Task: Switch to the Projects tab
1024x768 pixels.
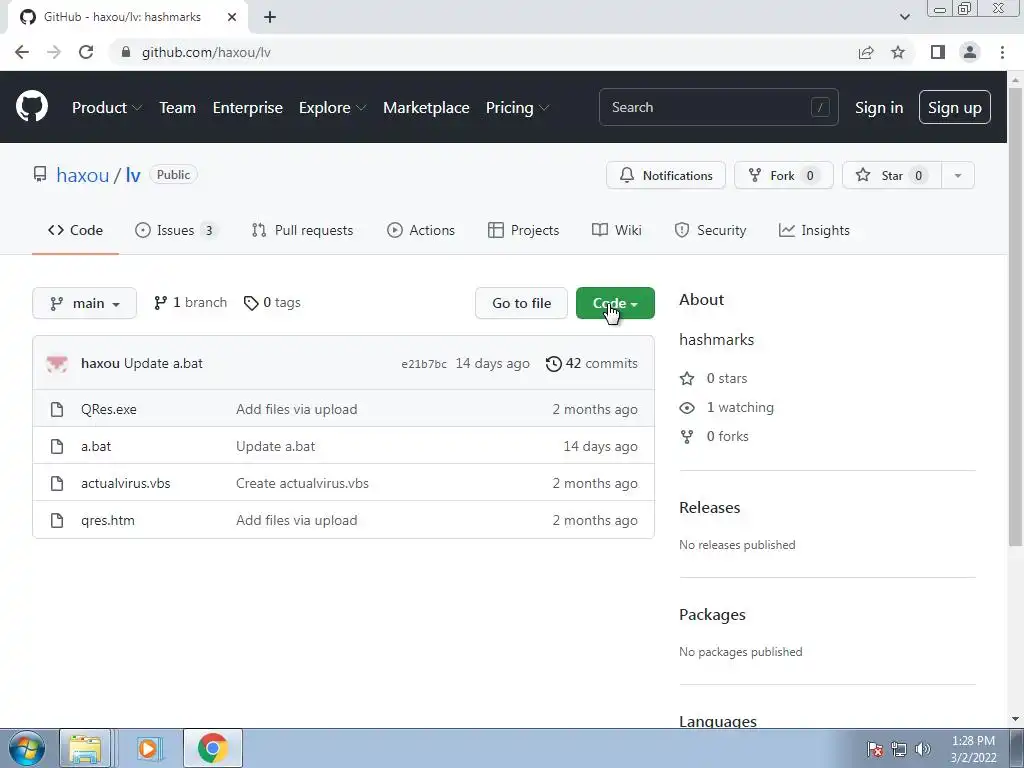Action: pyautogui.click(x=523, y=230)
